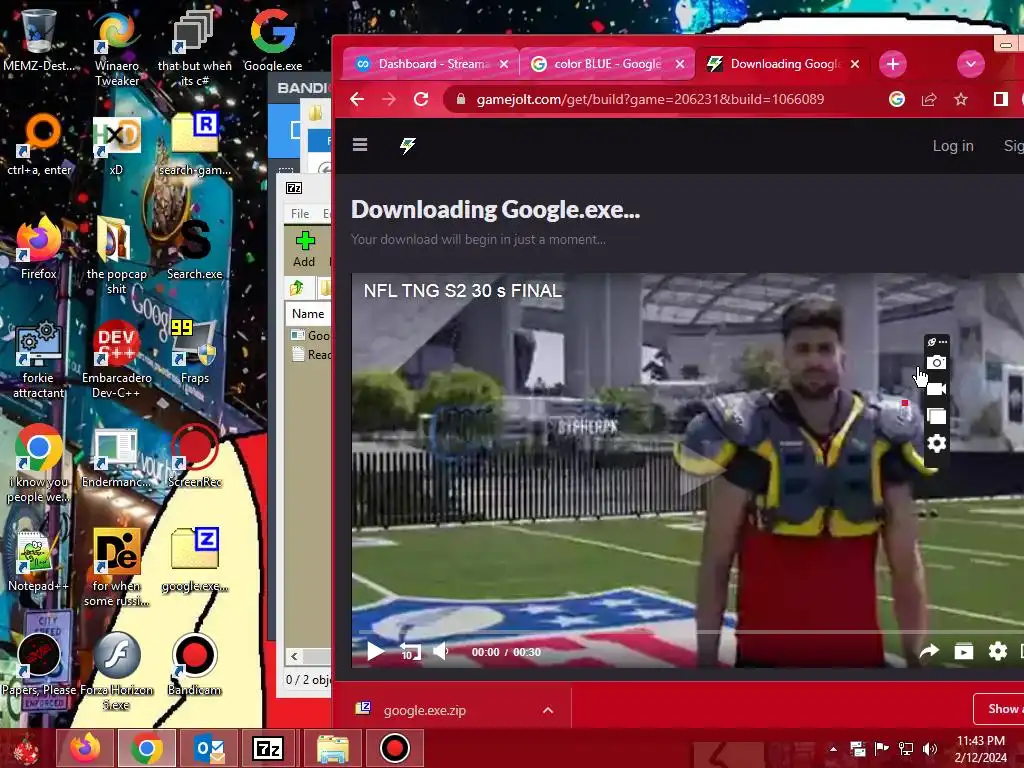Open the overlay settings gear icon

936,443
